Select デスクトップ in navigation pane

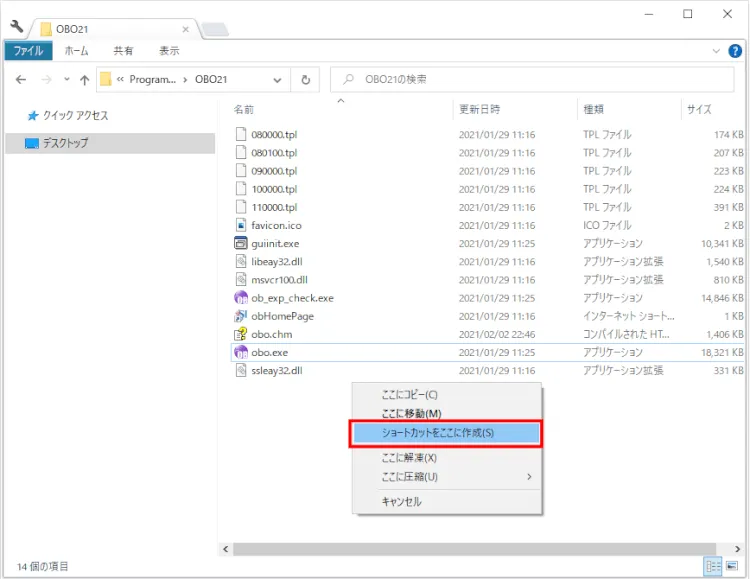coord(110,143)
